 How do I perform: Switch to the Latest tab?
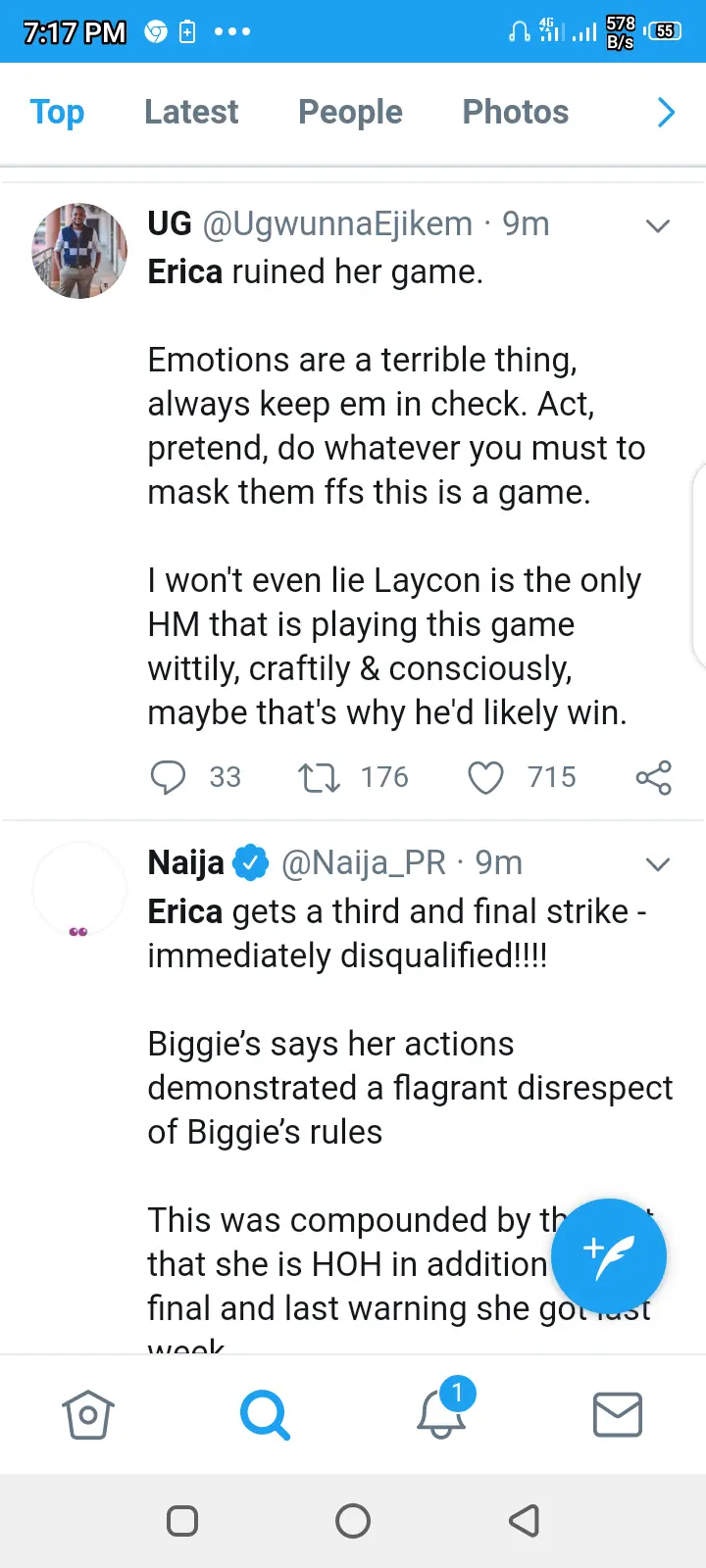coord(191,112)
